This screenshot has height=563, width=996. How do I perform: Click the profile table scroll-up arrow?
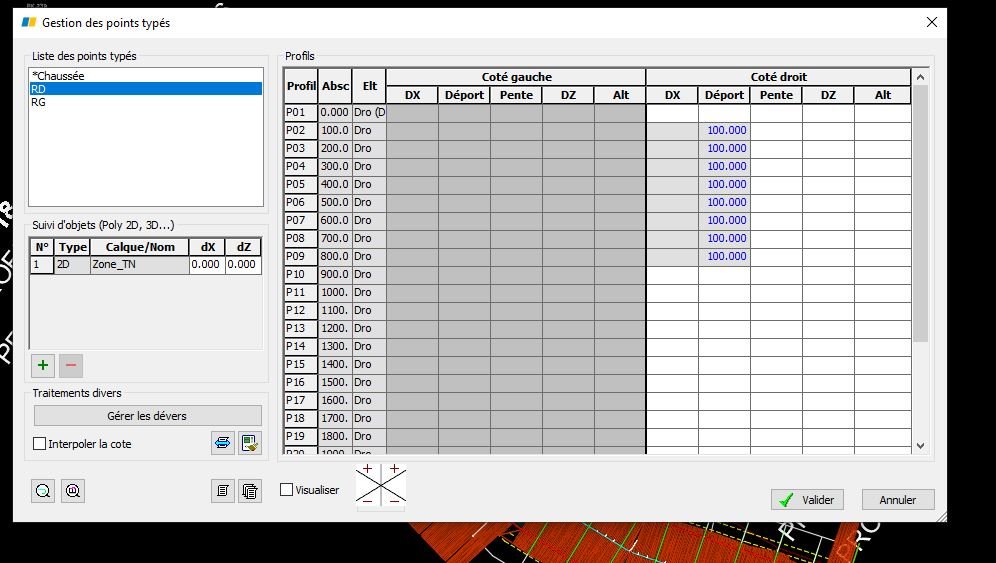[x=920, y=77]
